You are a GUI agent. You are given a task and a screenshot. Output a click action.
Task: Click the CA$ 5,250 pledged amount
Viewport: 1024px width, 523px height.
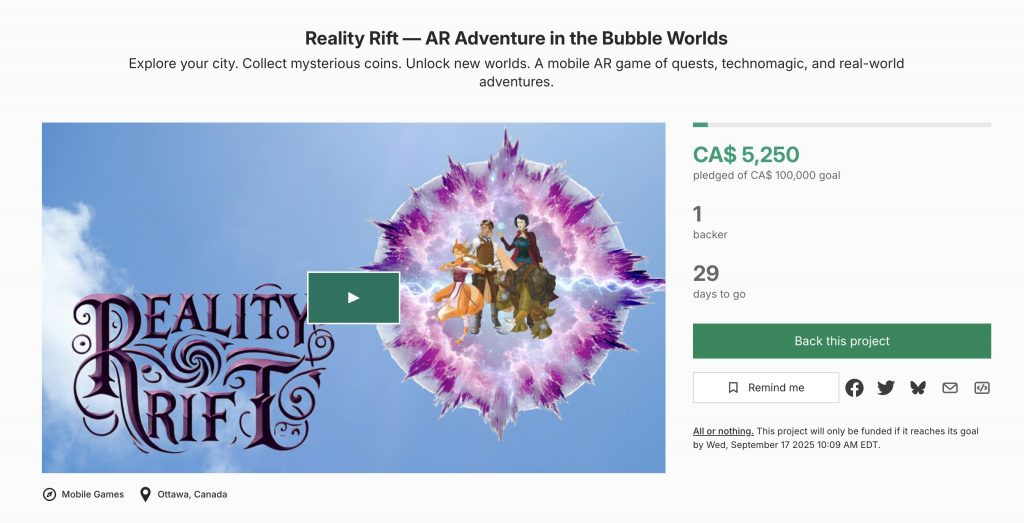coord(746,155)
